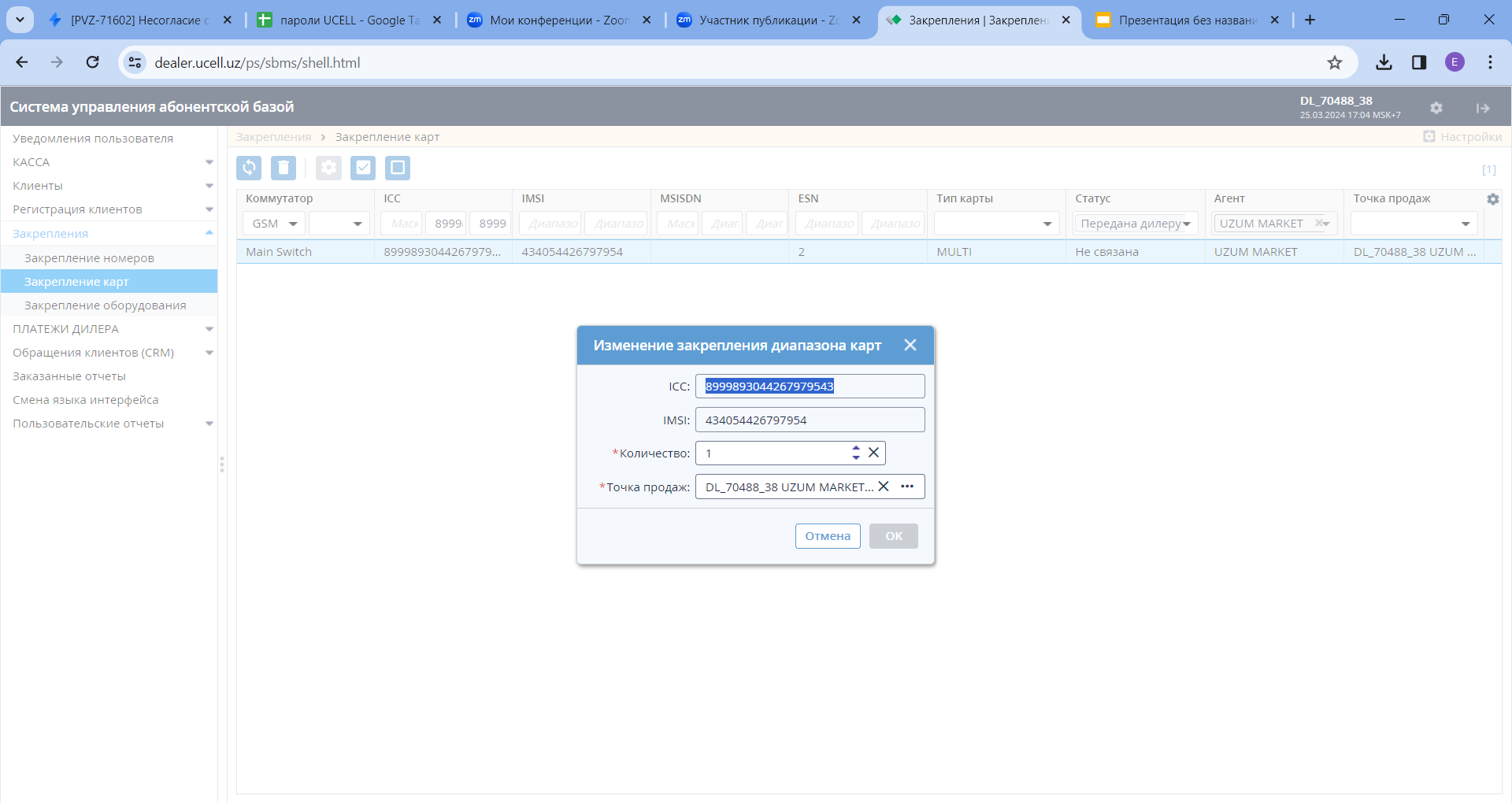The height and width of the screenshot is (803, 1512).
Task: Clear UZUM MARKET from Агент filter
Action: click(1318, 224)
